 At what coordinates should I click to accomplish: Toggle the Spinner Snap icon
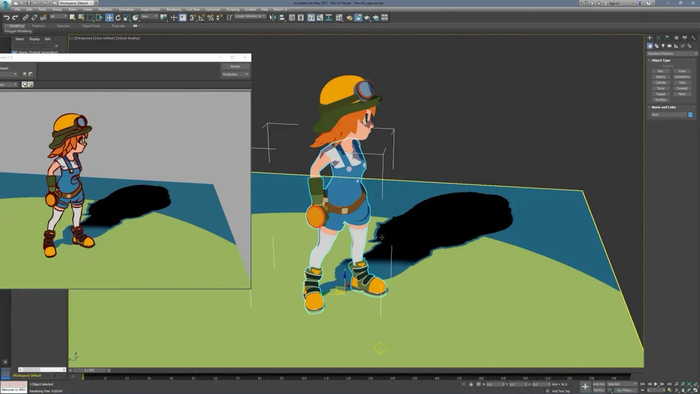point(220,17)
